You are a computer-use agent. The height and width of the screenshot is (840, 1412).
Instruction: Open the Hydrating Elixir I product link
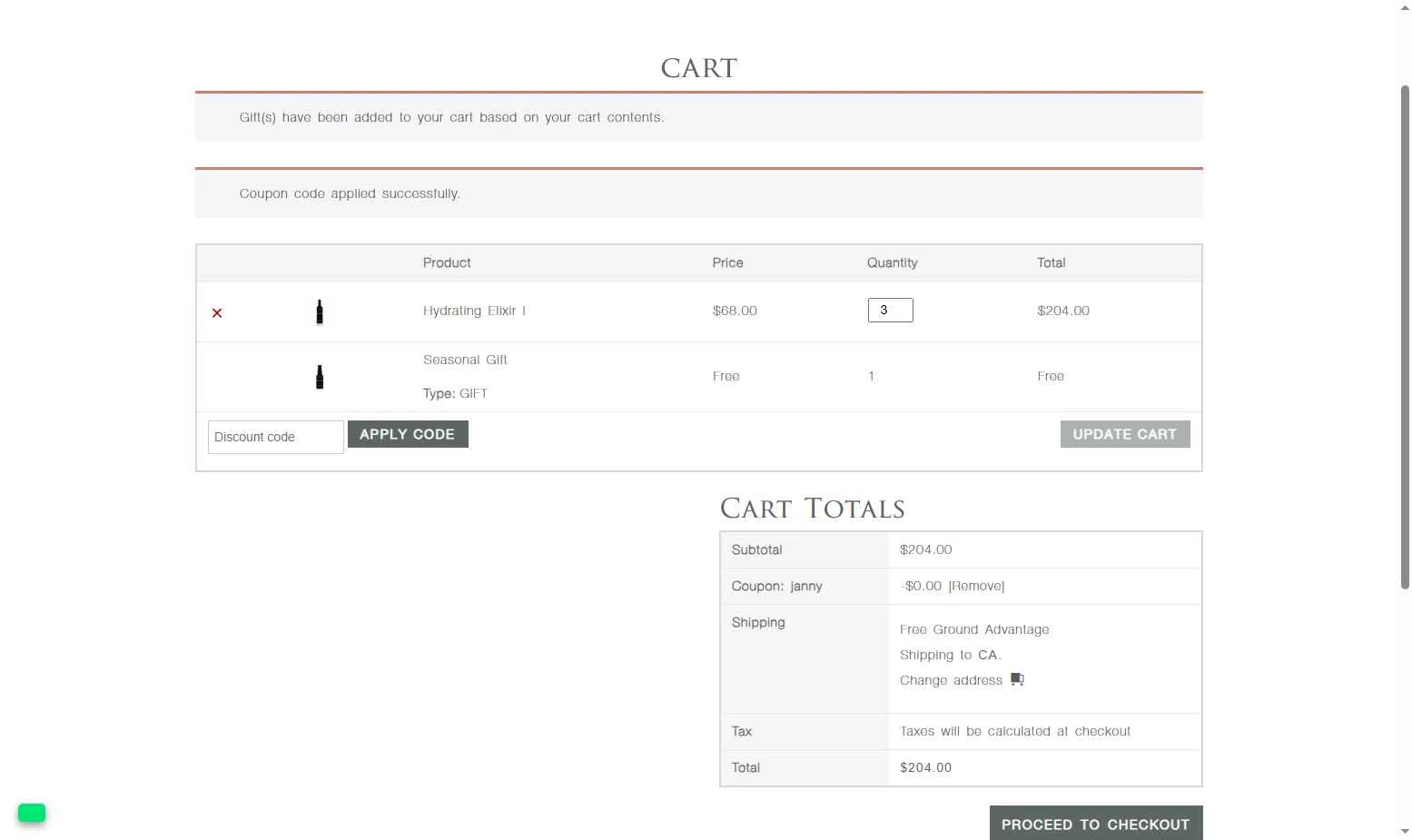[474, 311]
